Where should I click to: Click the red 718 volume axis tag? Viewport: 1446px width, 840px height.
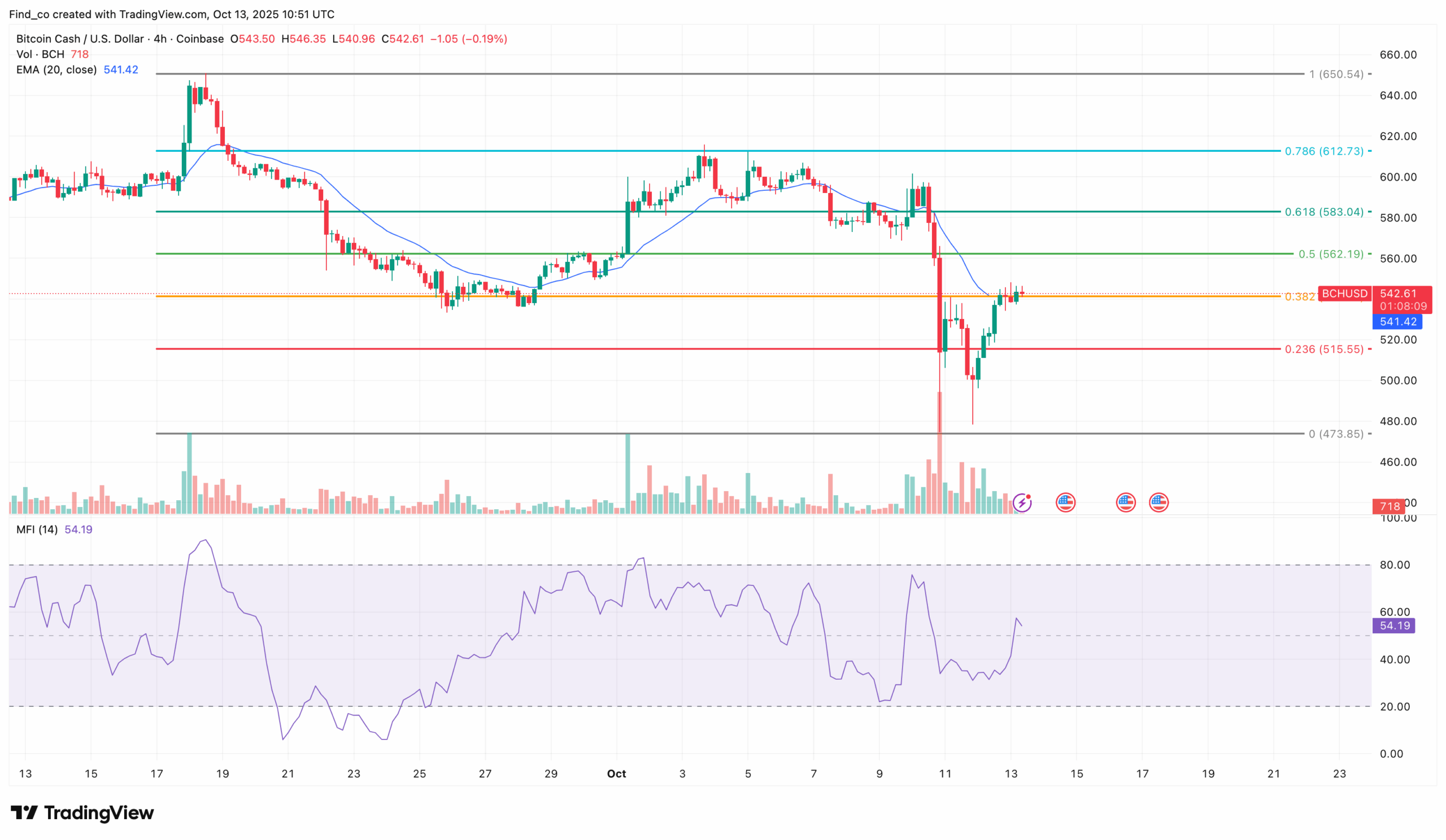tap(1390, 506)
